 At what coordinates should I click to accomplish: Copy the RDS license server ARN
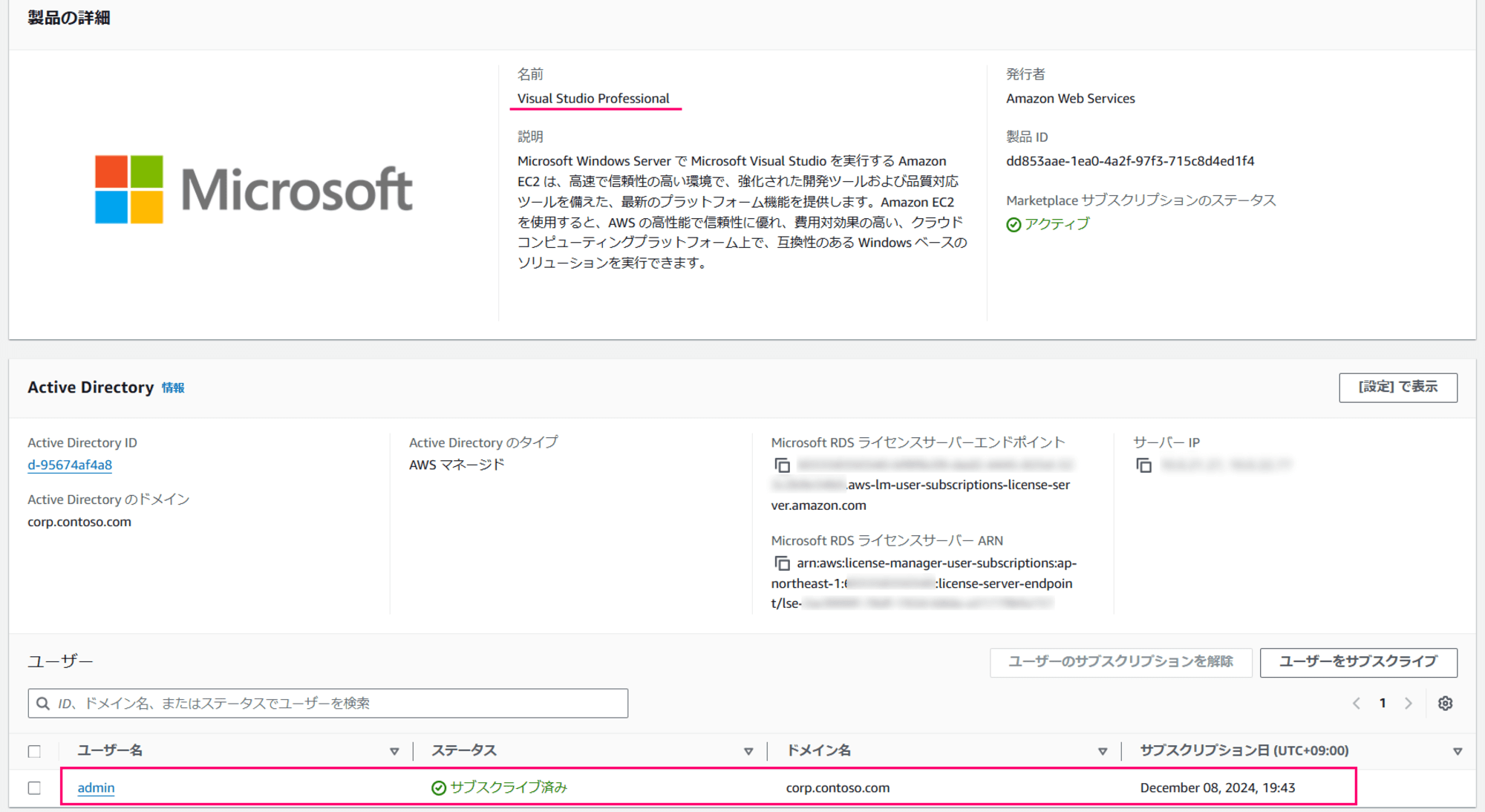point(782,563)
